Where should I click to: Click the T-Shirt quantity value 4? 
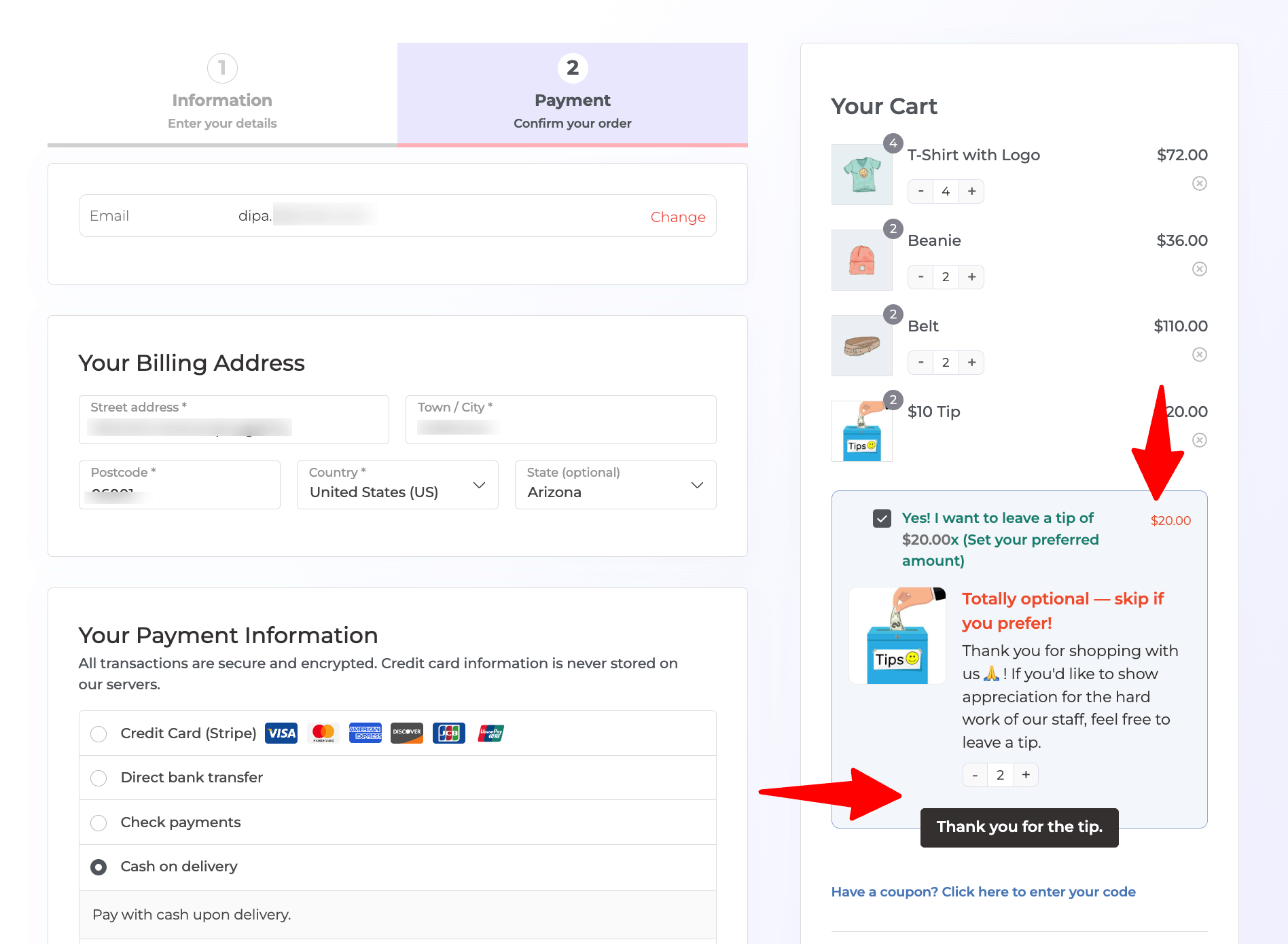click(946, 192)
